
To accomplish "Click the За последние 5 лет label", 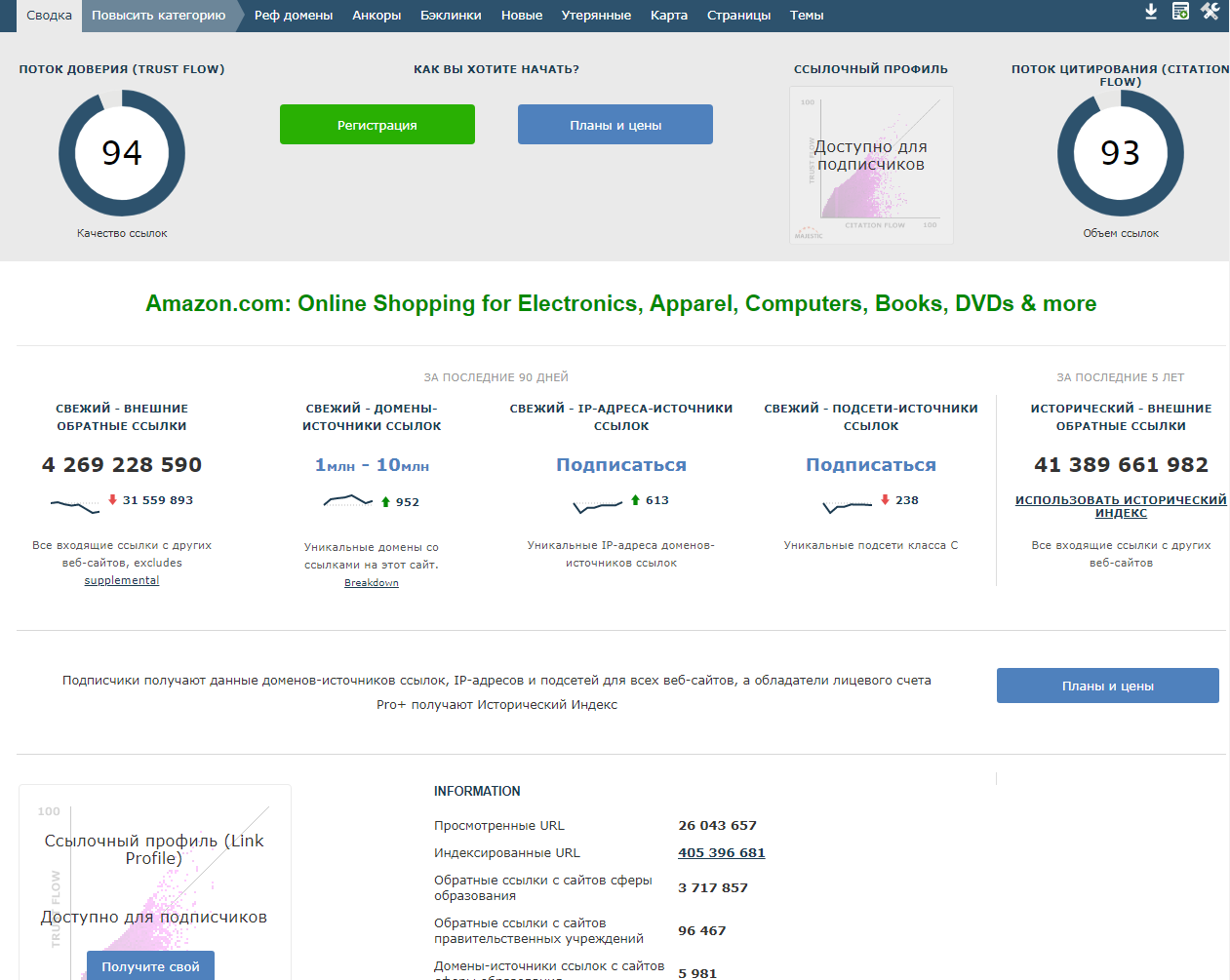I will [1121, 377].
